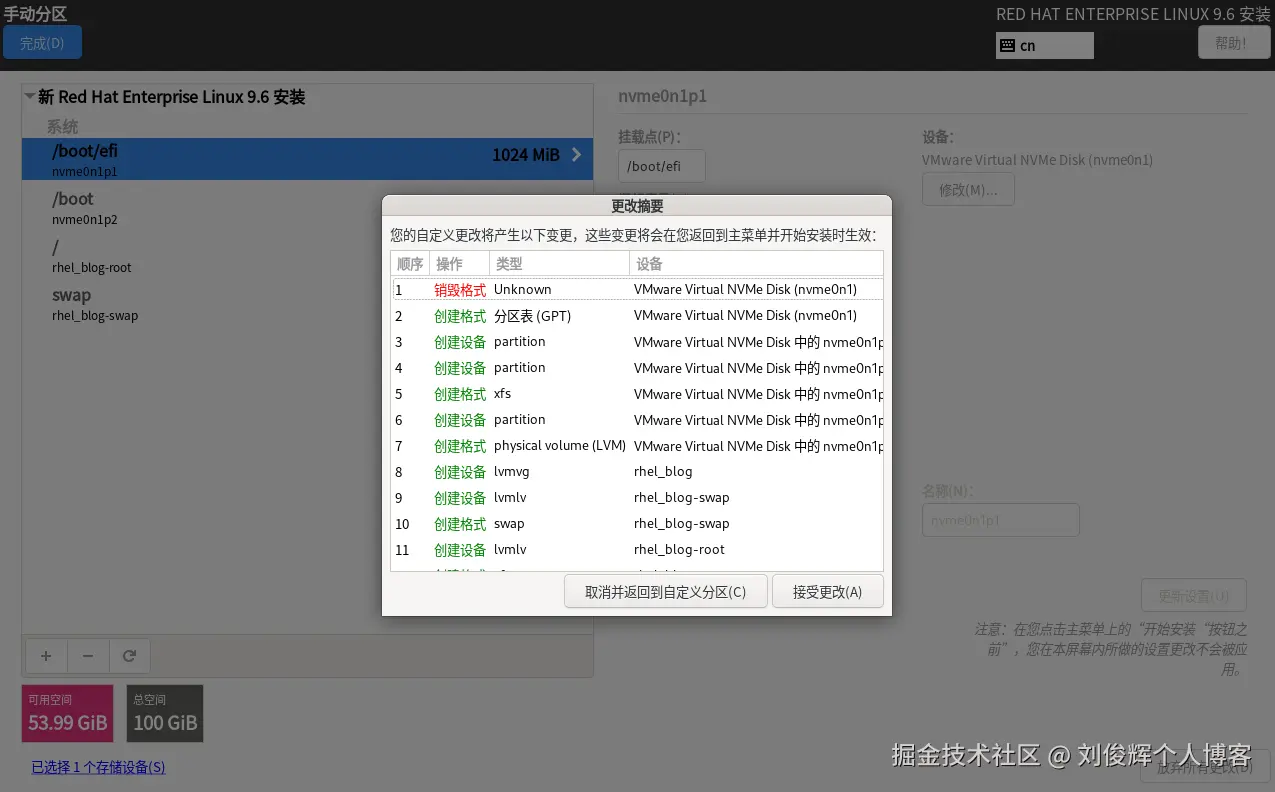Click the 操作 (action) column header
Image resolution: width=1275 pixels, height=792 pixels.
point(459,264)
